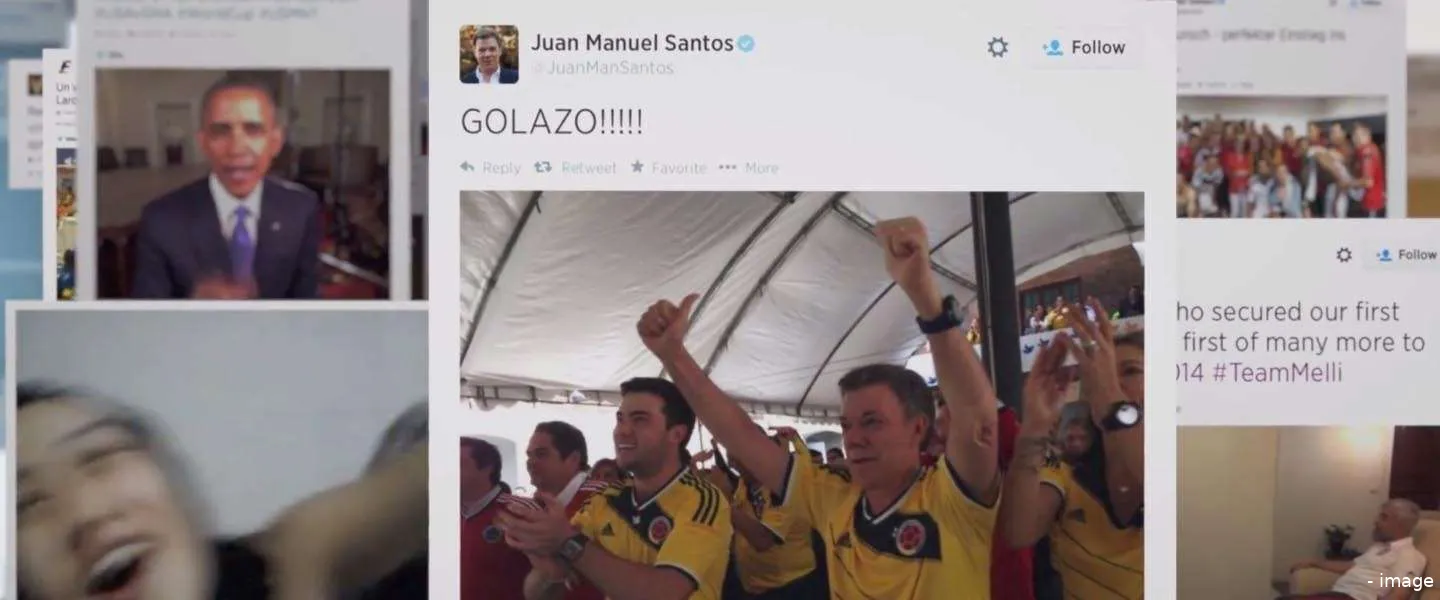The height and width of the screenshot is (600, 1440).
Task: Open the Colombia fans celebration photo
Action: 802,396
